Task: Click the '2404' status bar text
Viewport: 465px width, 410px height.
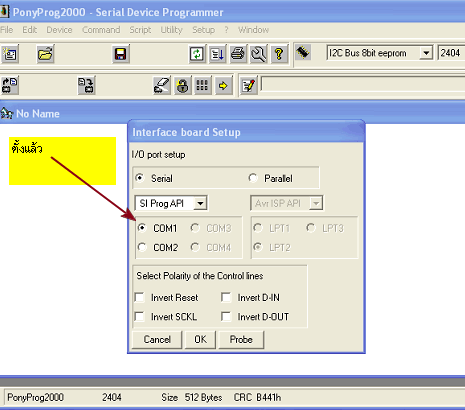Action: (112, 397)
